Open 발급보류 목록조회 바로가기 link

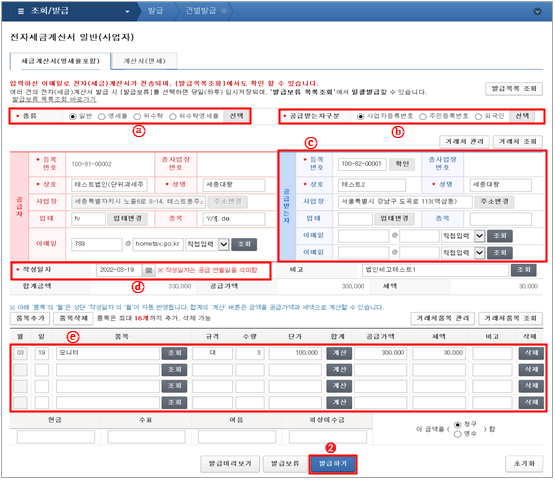coord(54,99)
